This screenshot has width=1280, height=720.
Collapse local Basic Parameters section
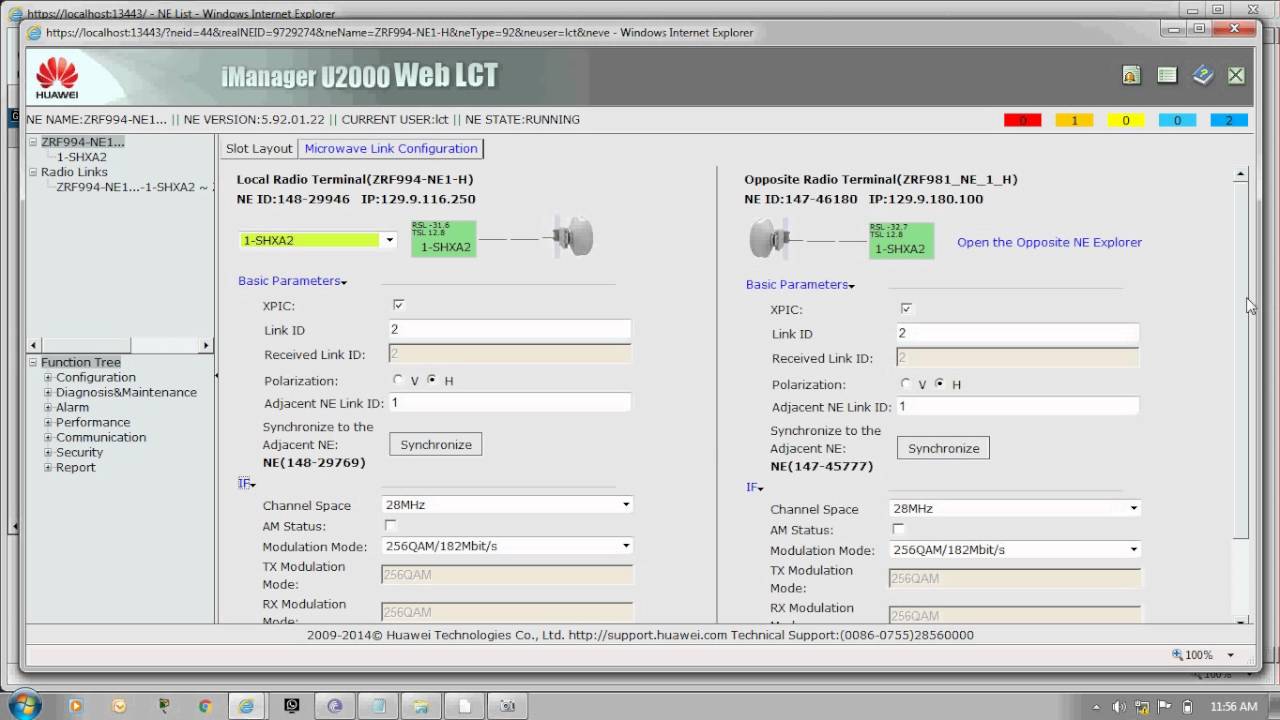tap(292, 281)
